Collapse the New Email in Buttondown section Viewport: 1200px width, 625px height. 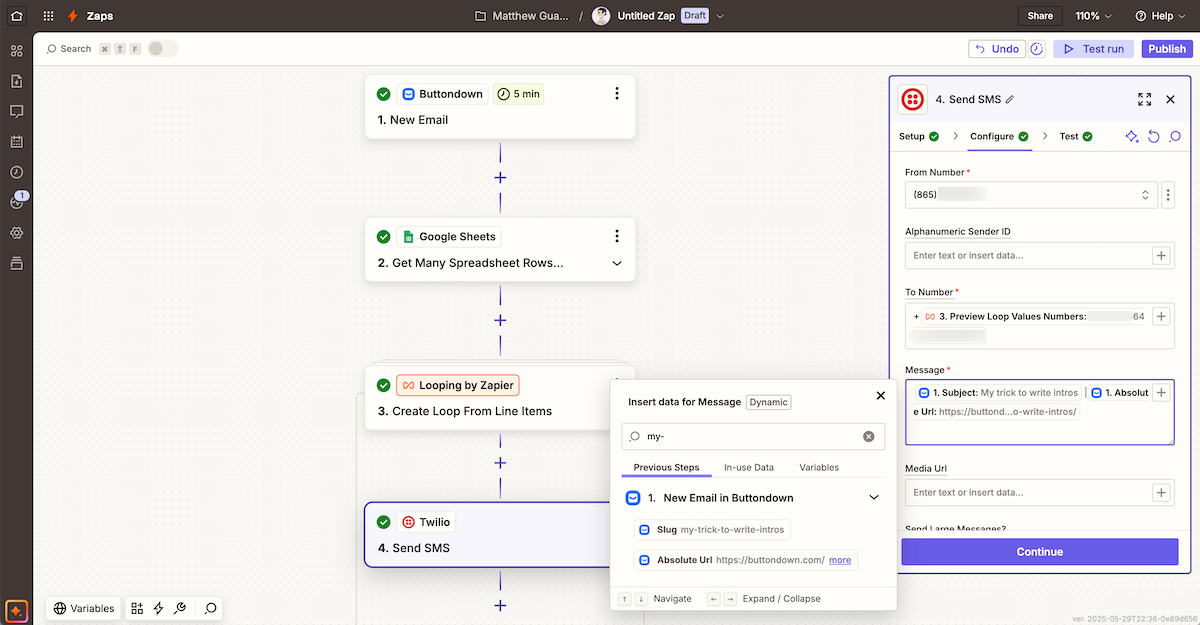874,498
